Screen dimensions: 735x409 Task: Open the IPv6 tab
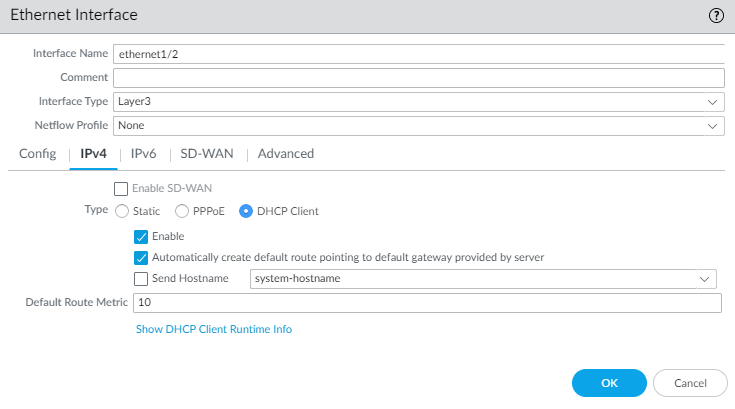(x=143, y=154)
